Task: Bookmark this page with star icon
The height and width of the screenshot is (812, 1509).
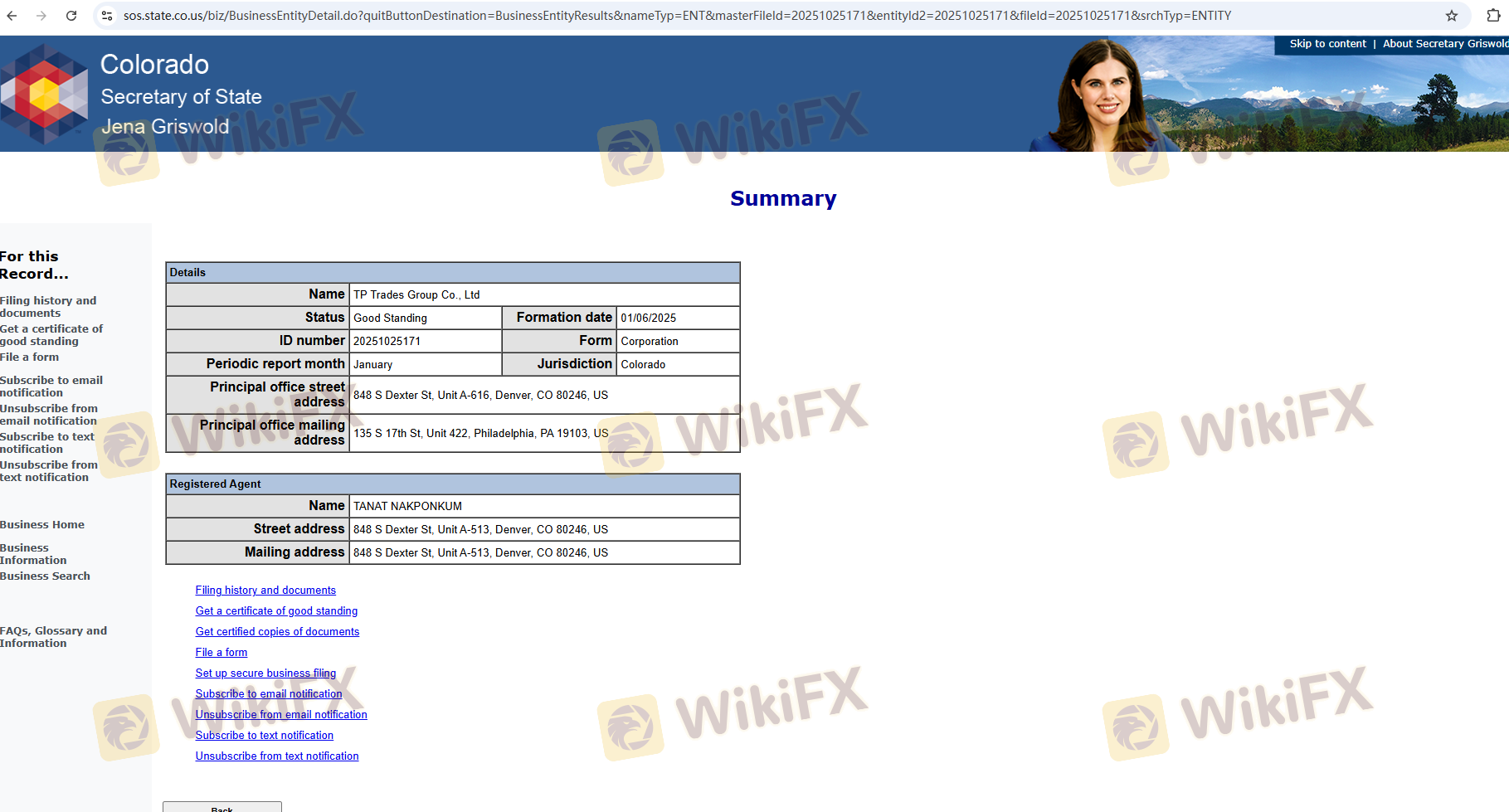Action: 1452,16
